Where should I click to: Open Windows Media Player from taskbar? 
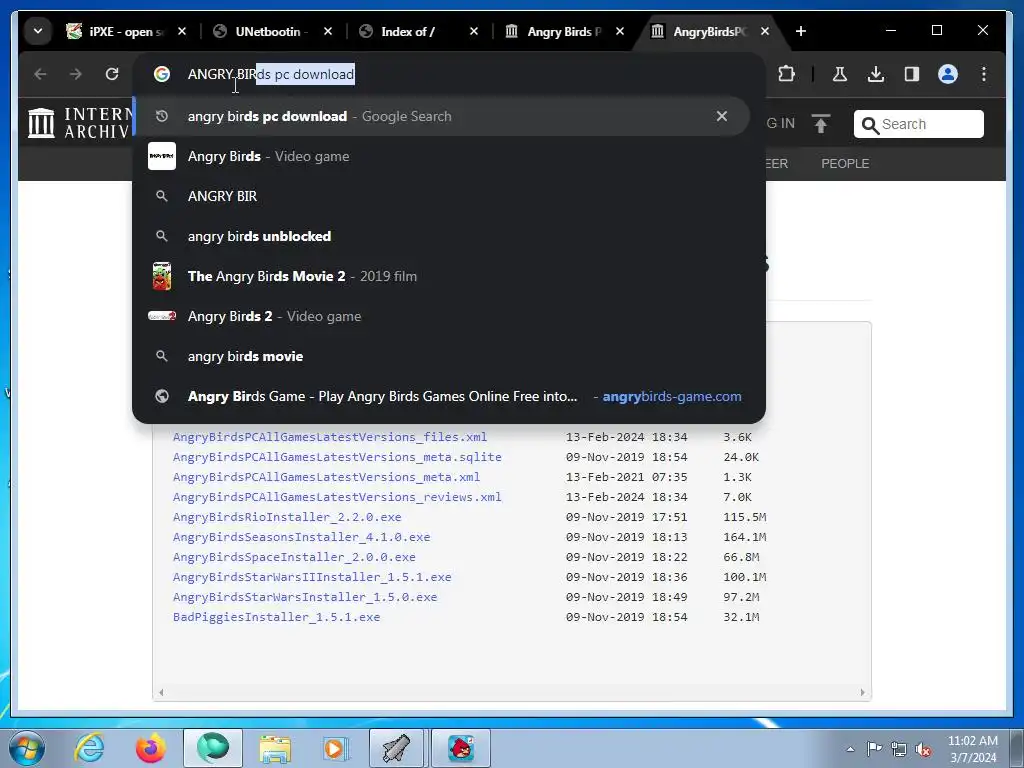[x=336, y=748]
